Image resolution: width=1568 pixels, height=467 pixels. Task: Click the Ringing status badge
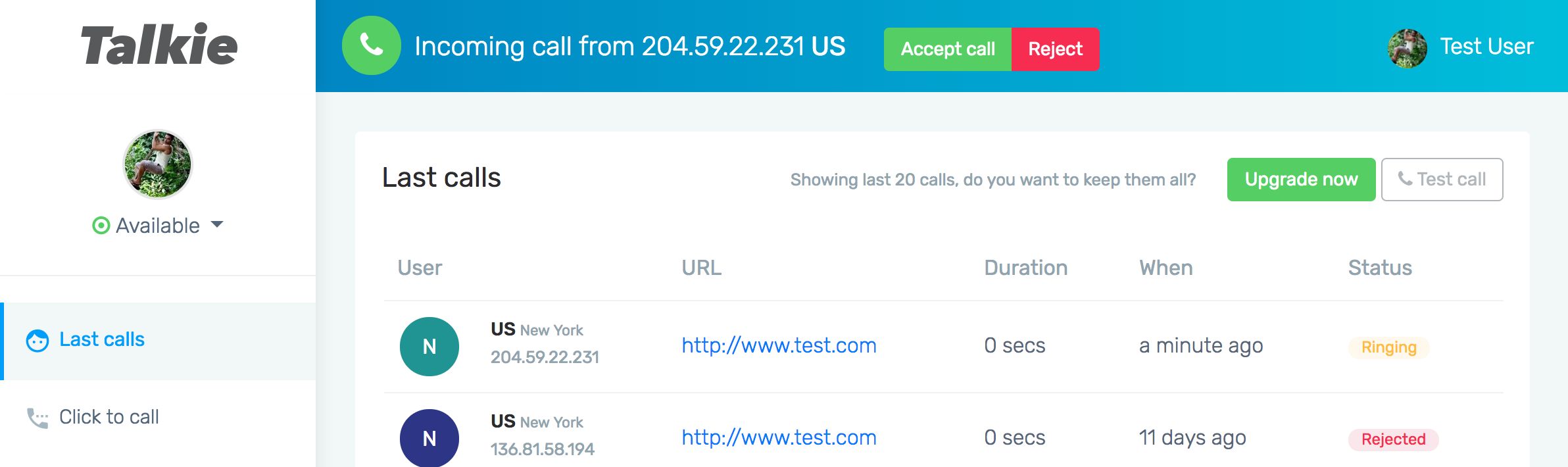coord(1388,347)
